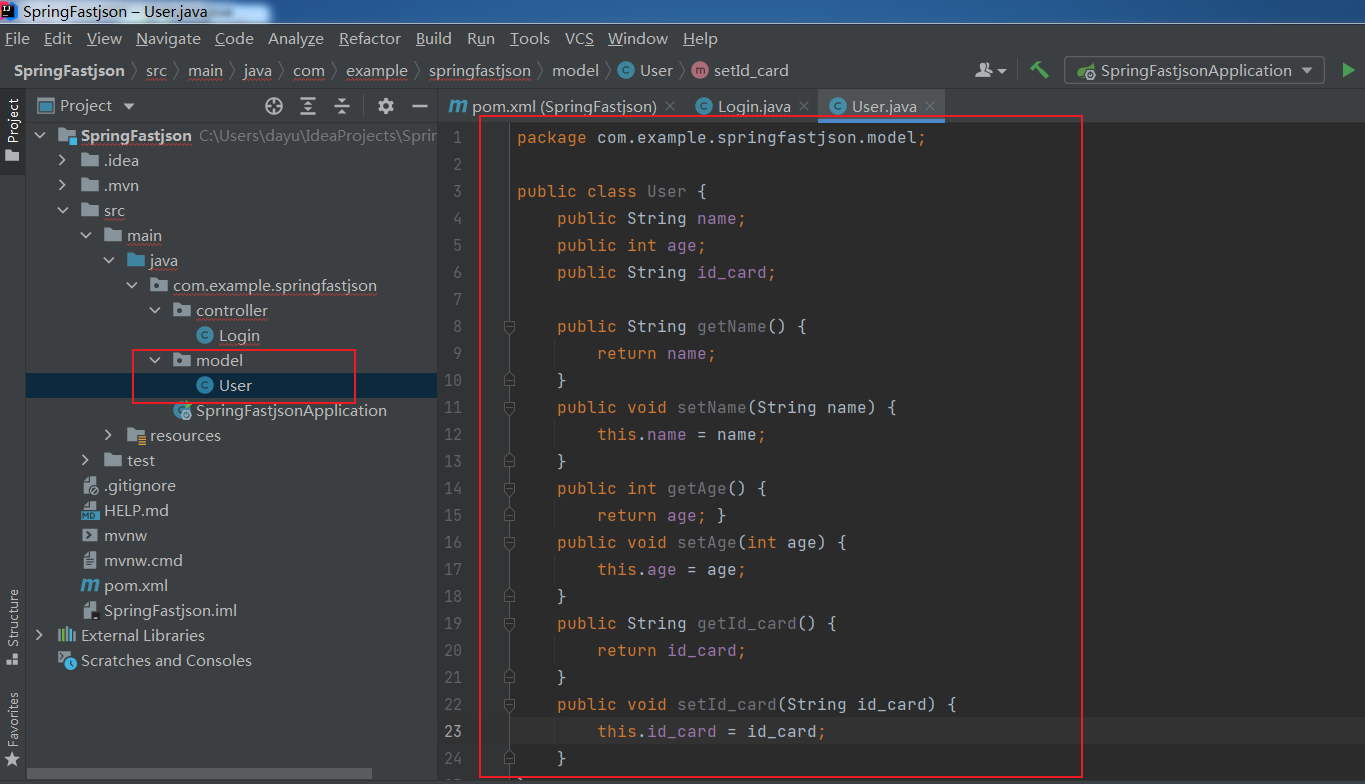
Task: Open the Build menu
Action: click(x=434, y=39)
